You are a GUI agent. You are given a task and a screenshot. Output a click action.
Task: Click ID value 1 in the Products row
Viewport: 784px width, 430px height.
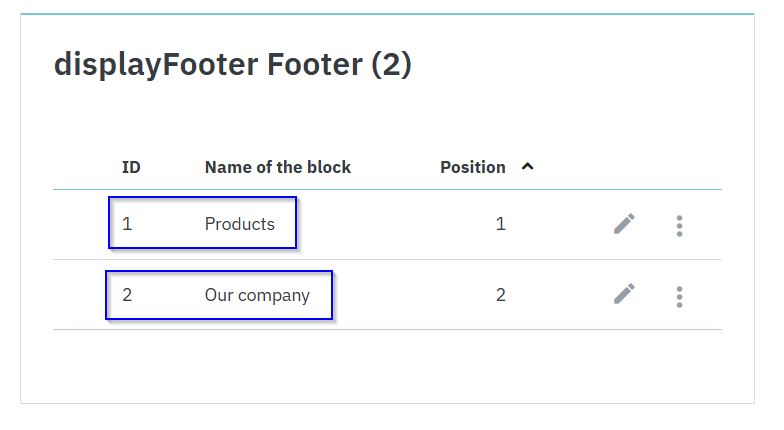pyautogui.click(x=127, y=224)
